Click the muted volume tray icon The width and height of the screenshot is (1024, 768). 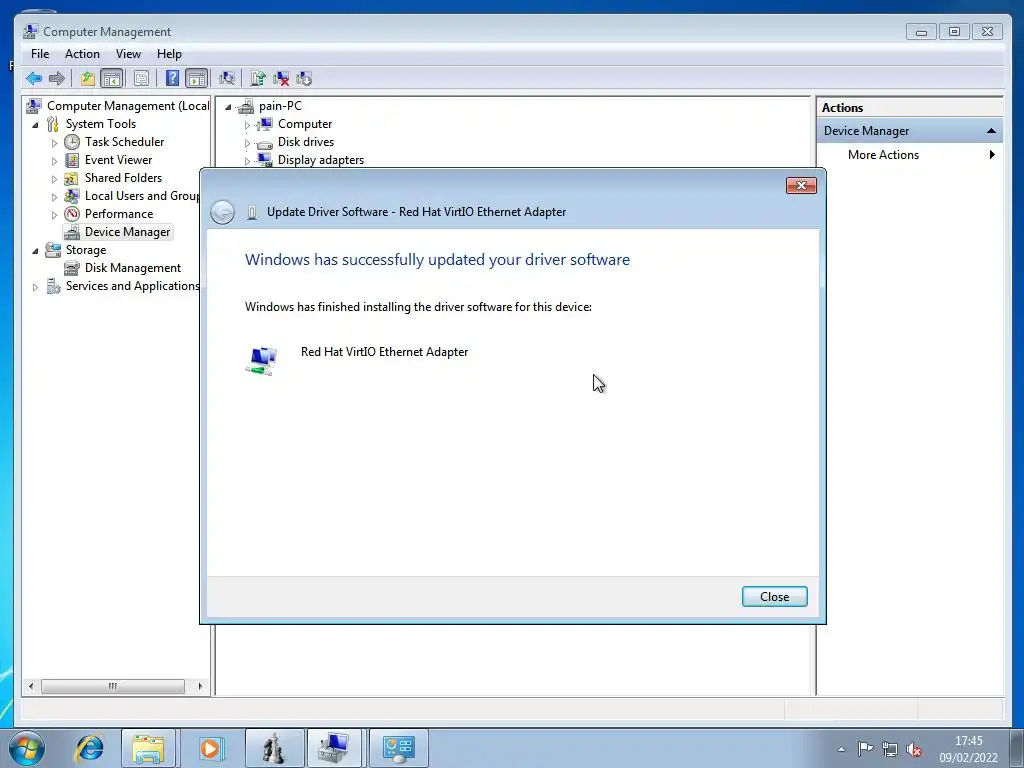coord(914,749)
